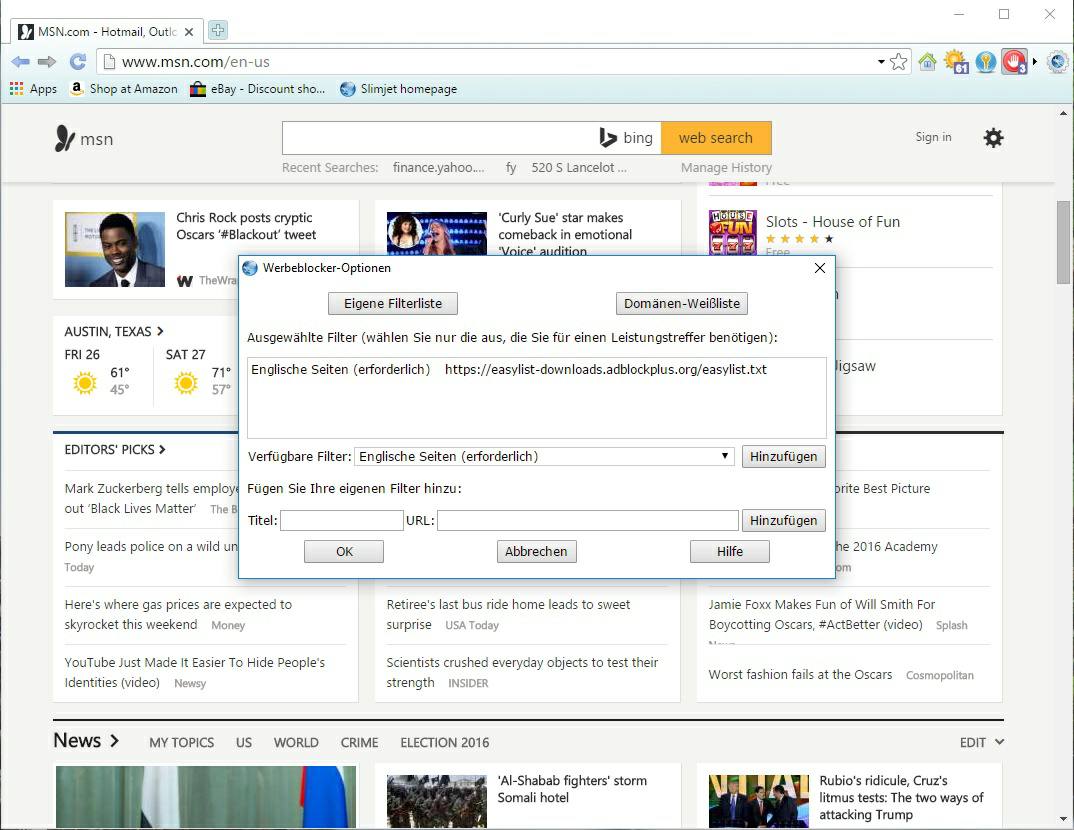
Task: Click the red hand ad blocker icon
Action: (x=1014, y=62)
